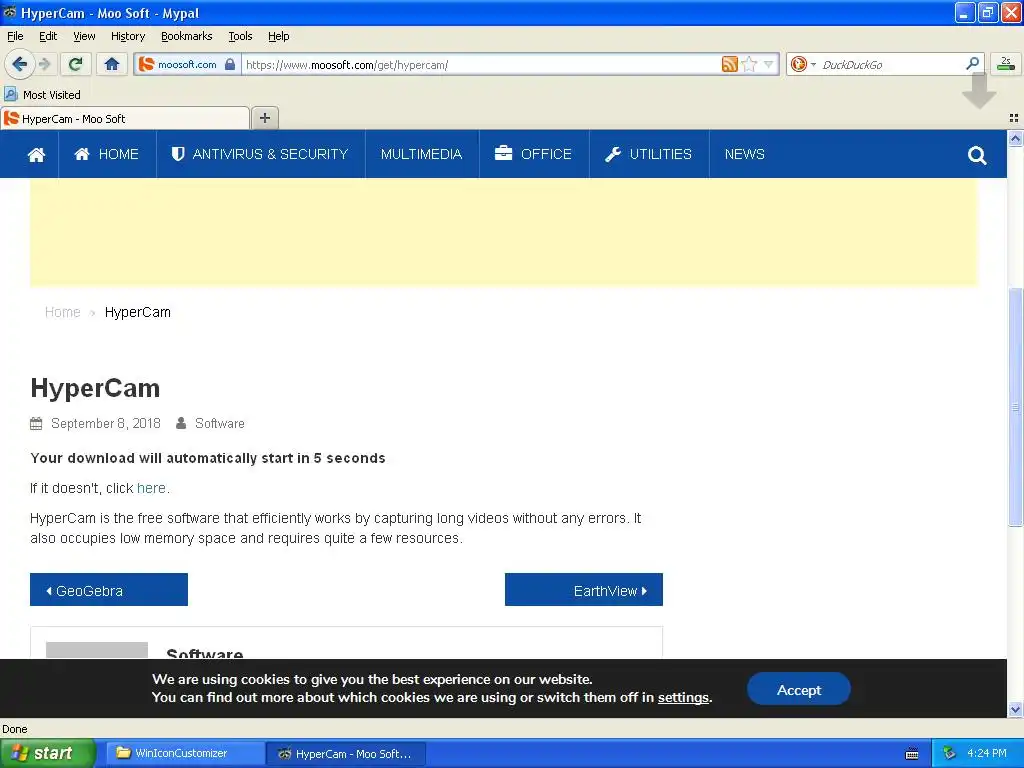Open a new tab with the plus button

(264, 118)
